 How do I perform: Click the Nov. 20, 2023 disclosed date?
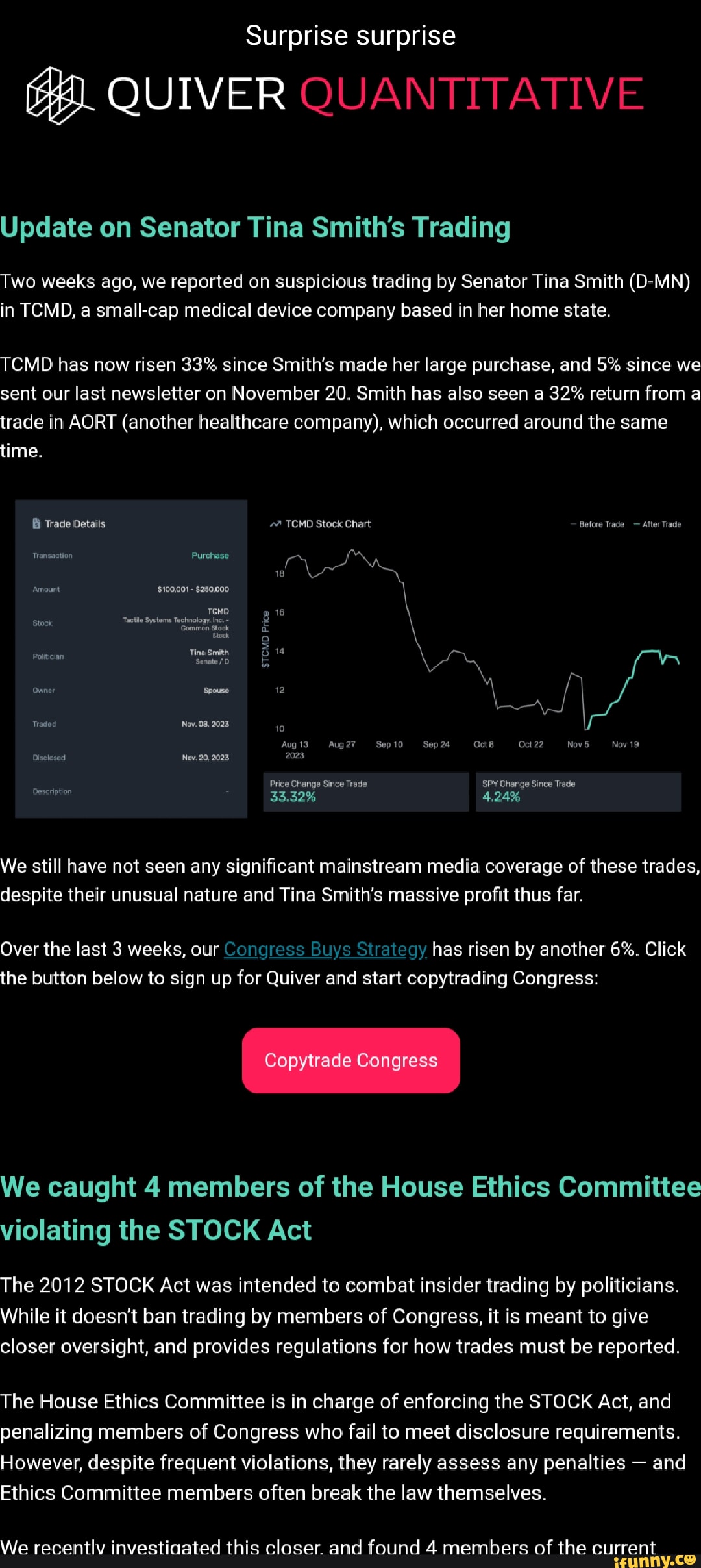(x=205, y=758)
